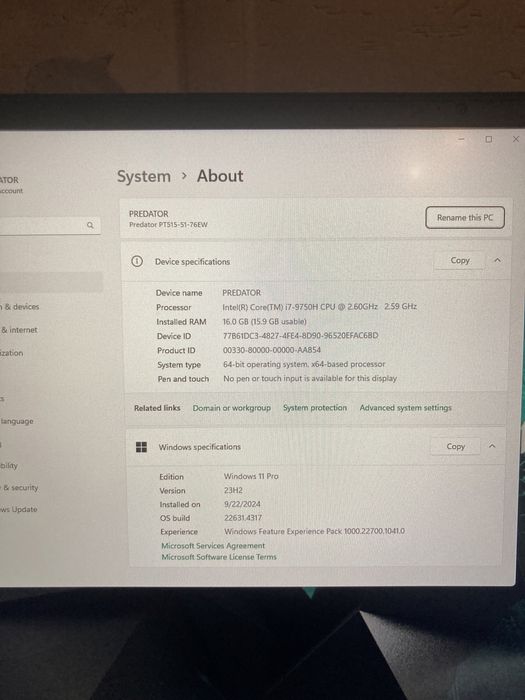Select the Accessibility sidebar item

pyautogui.click(x=9, y=466)
